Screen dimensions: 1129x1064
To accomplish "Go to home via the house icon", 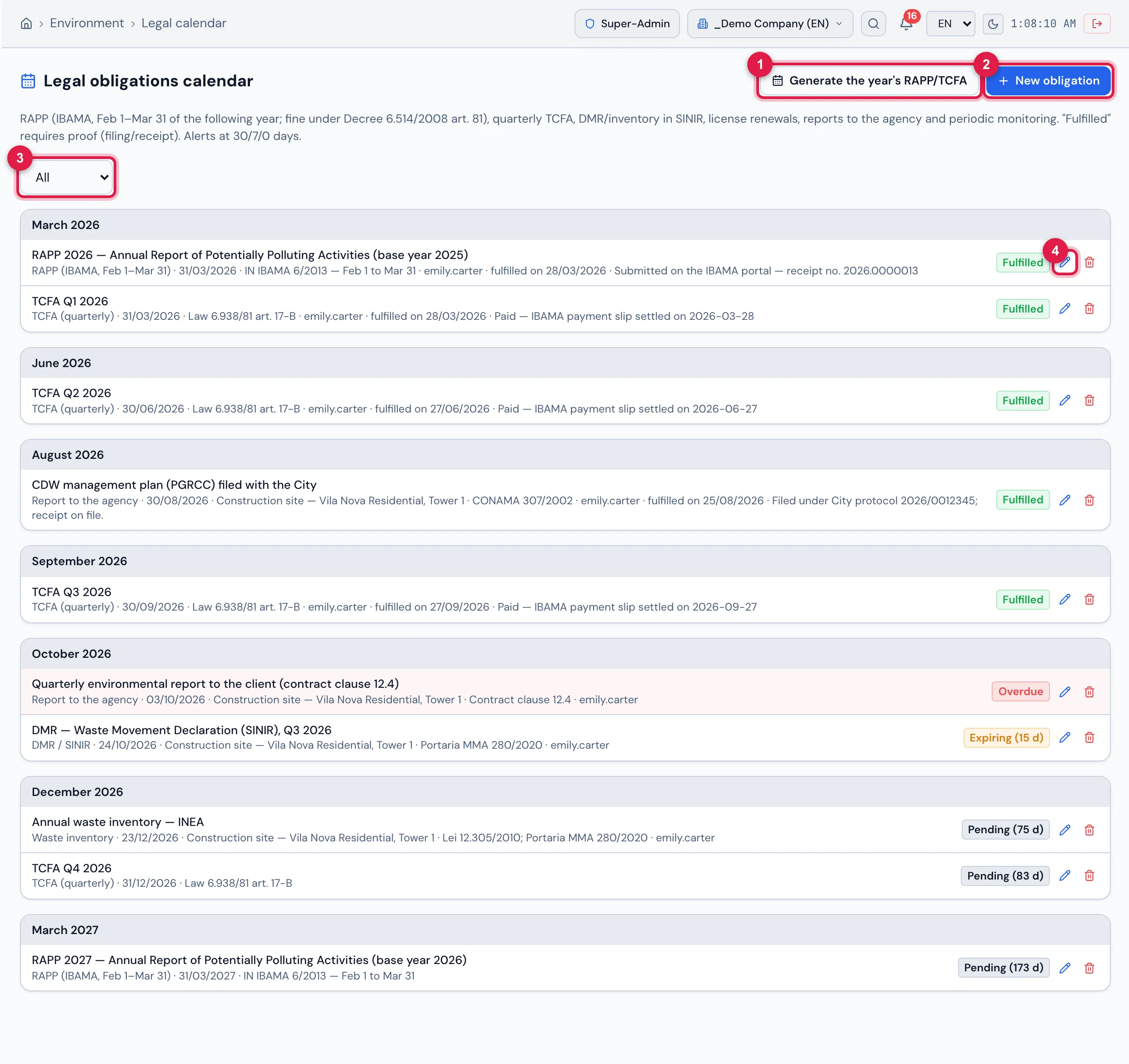I will [x=26, y=23].
